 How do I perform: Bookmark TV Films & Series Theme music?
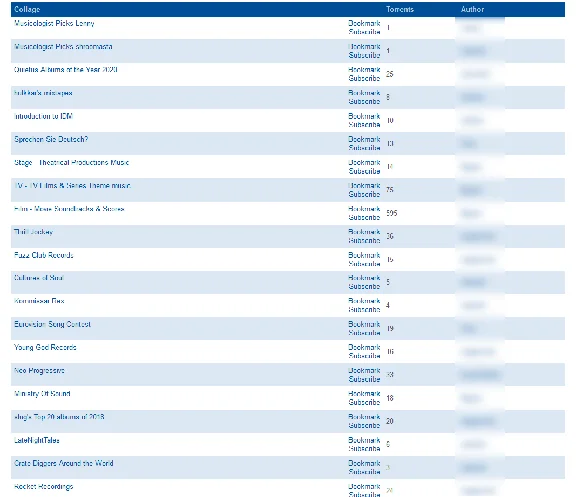pyautogui.click(x=364, y=186)
